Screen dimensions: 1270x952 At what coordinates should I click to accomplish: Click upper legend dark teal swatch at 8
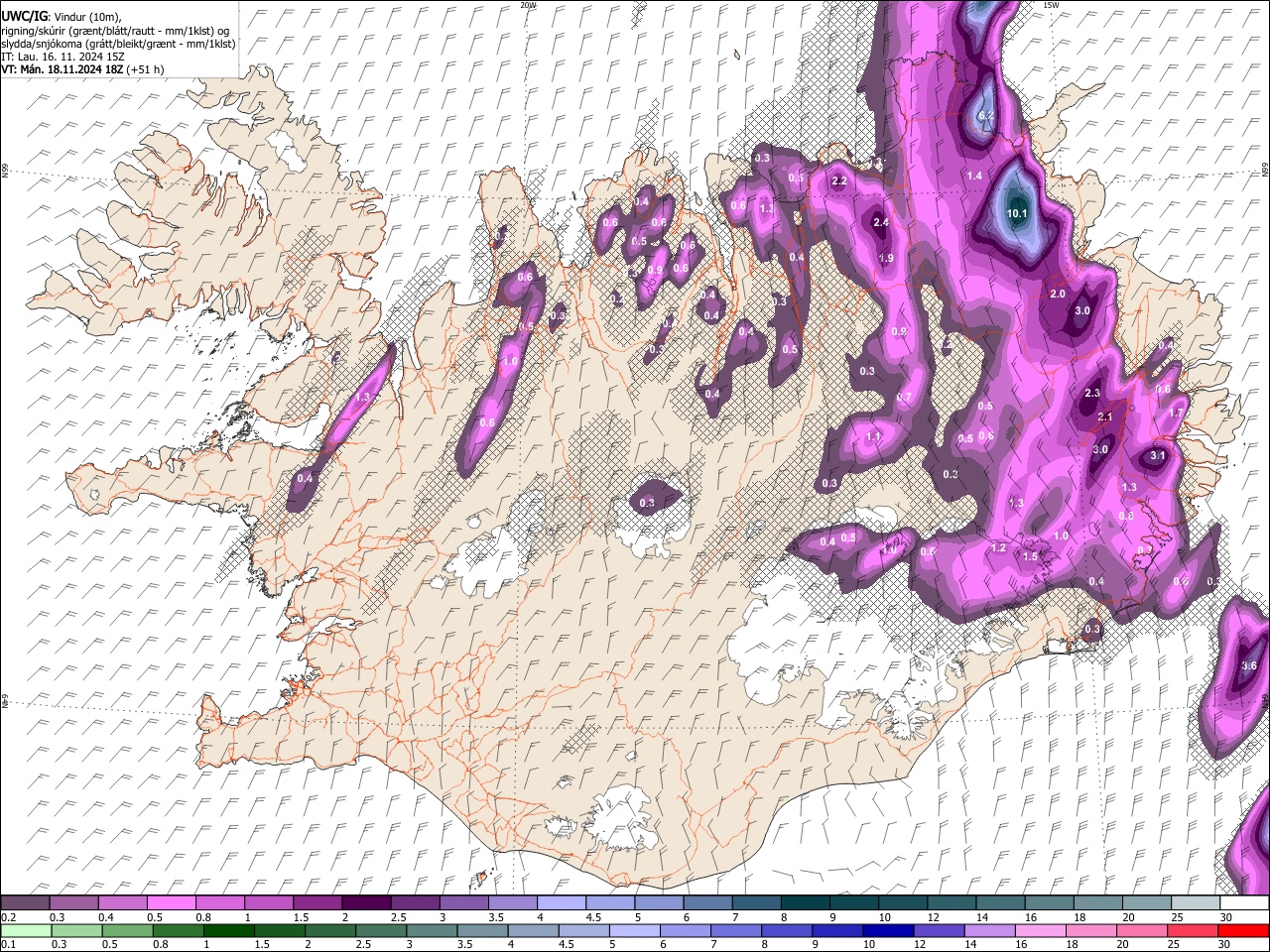point(806,903)
